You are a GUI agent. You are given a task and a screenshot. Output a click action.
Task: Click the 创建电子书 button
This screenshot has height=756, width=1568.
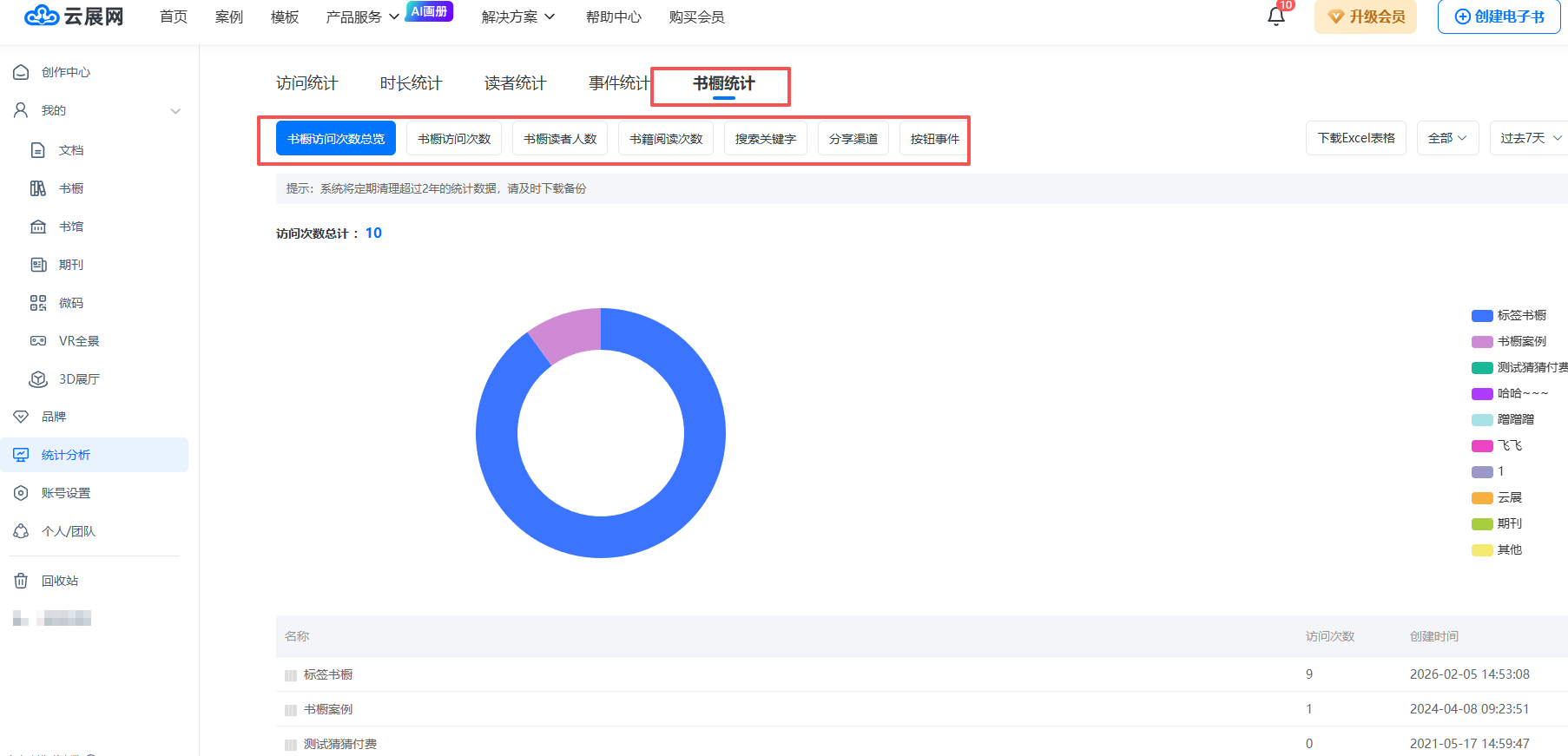click(x=1499, y=16)
